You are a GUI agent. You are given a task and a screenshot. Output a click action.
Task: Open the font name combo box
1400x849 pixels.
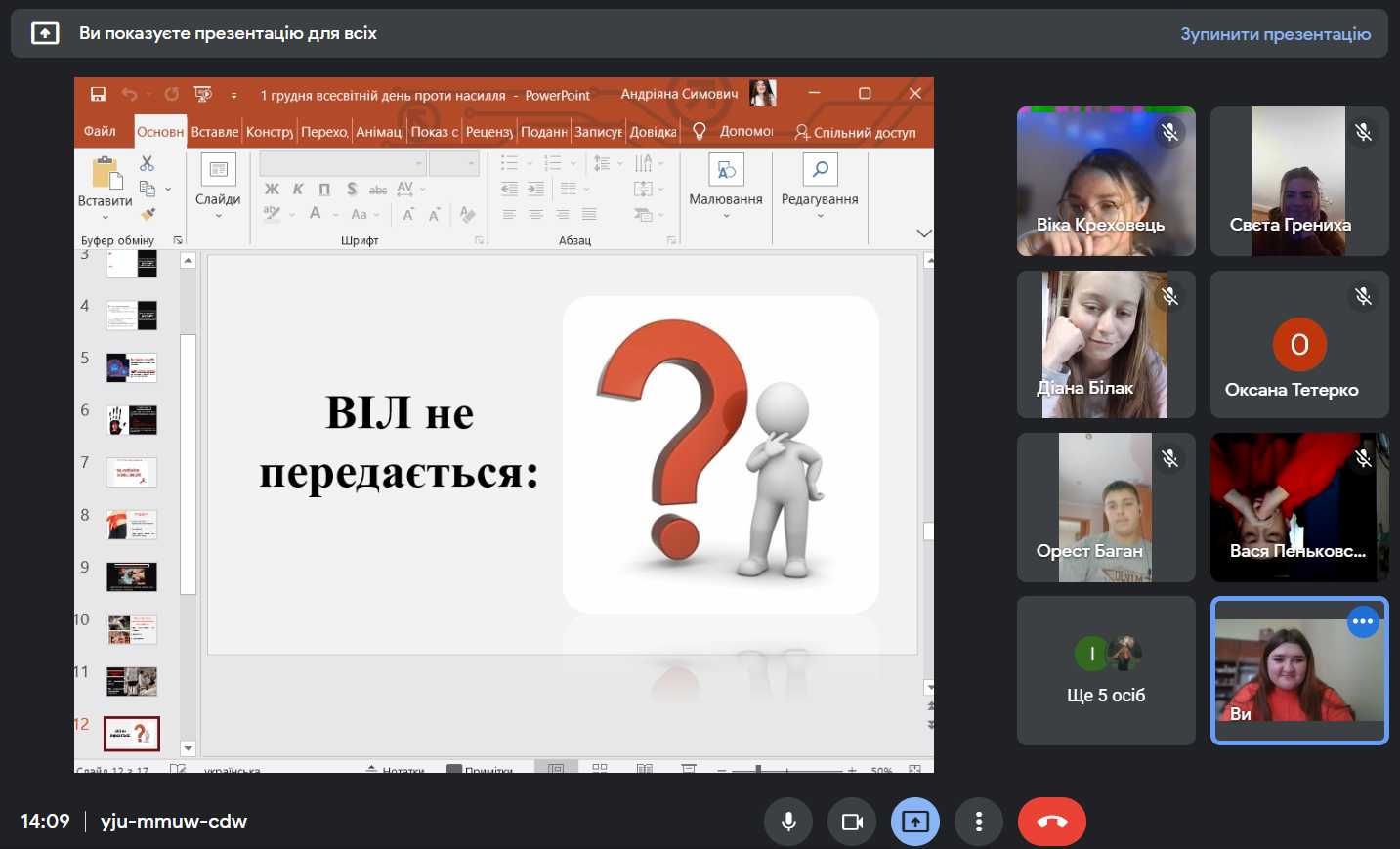(x=342, y=163)
